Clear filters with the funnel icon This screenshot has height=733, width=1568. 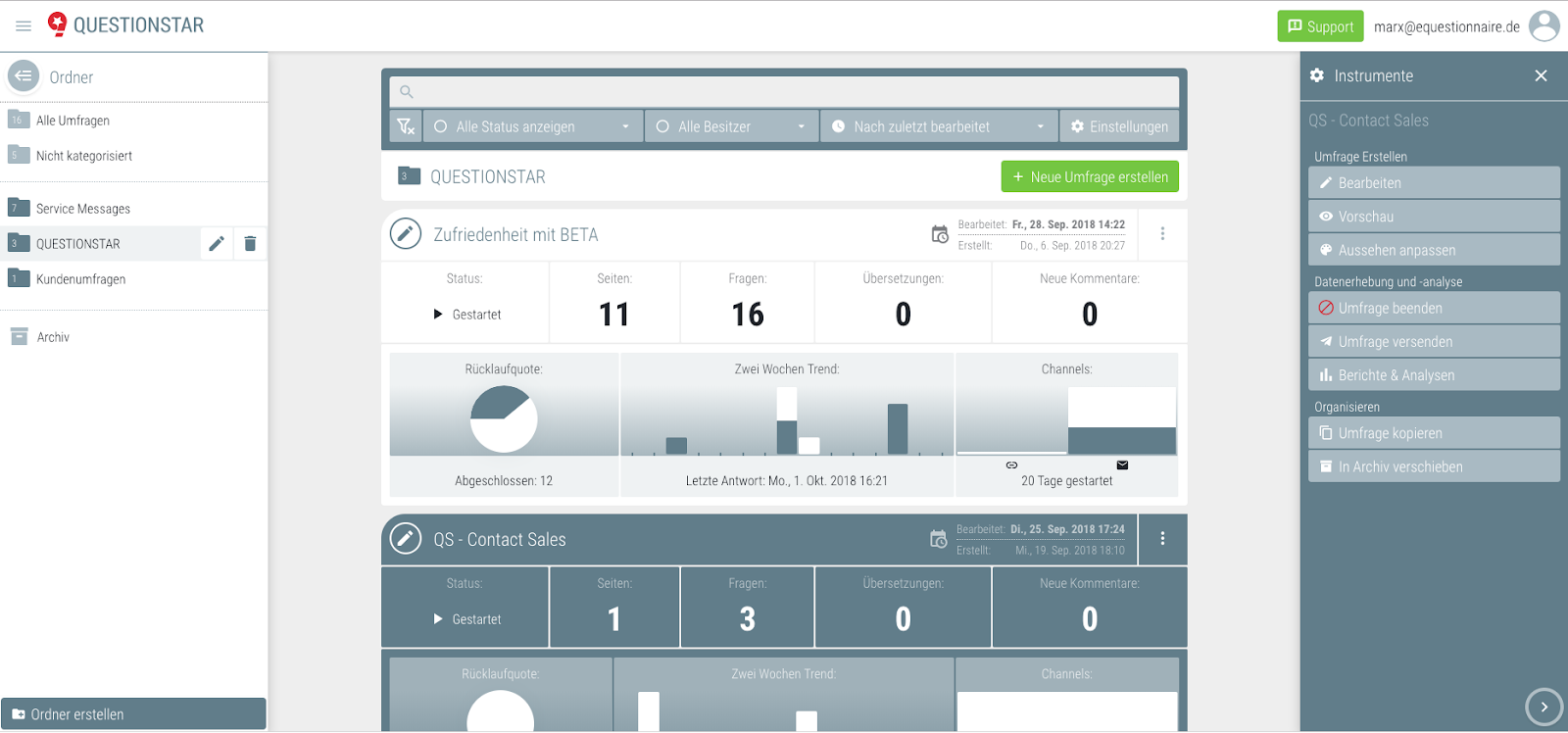pyautogui.click(x=406, y=126)
